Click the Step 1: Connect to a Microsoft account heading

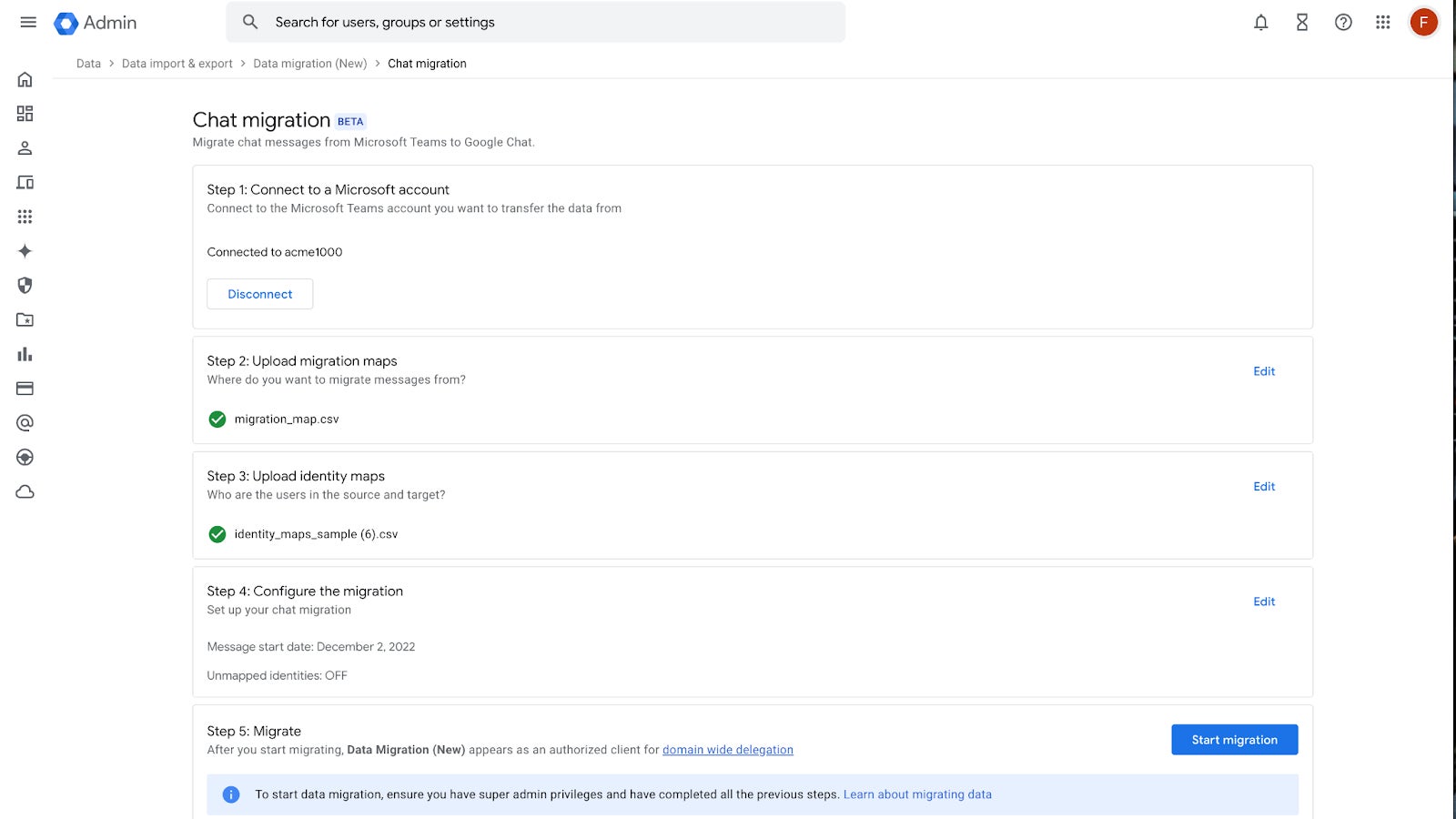coord(328,189)
